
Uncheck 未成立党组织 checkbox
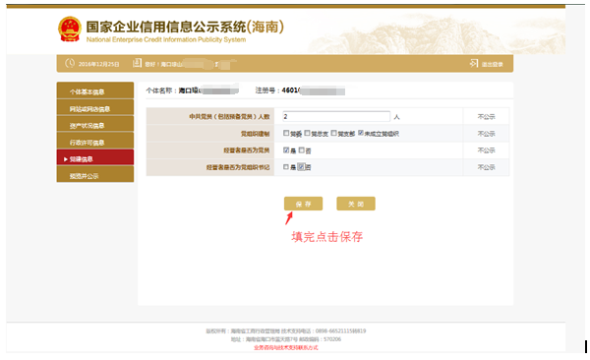point(360,133)
